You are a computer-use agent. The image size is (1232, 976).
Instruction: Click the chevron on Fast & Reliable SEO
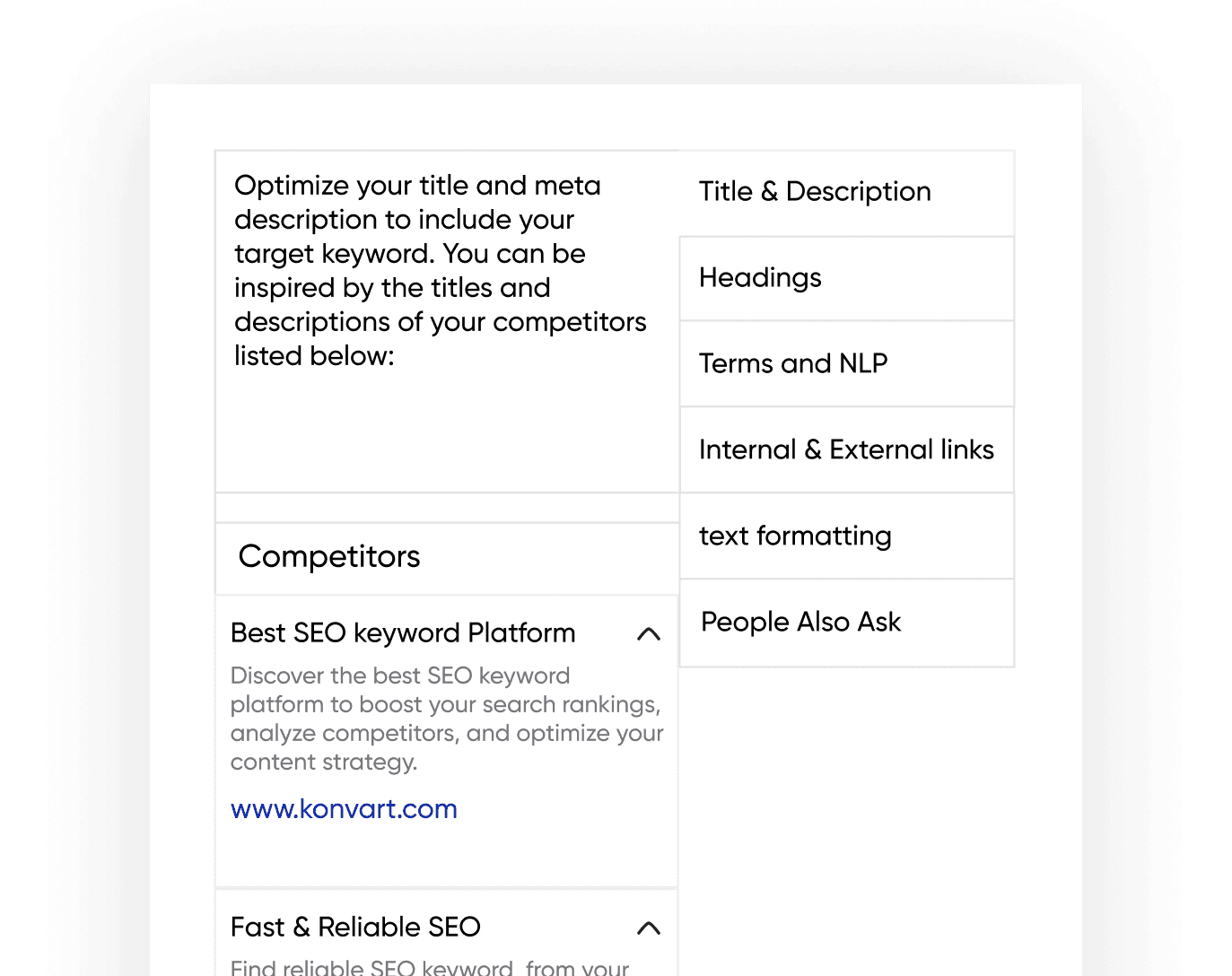pos(649,928)
